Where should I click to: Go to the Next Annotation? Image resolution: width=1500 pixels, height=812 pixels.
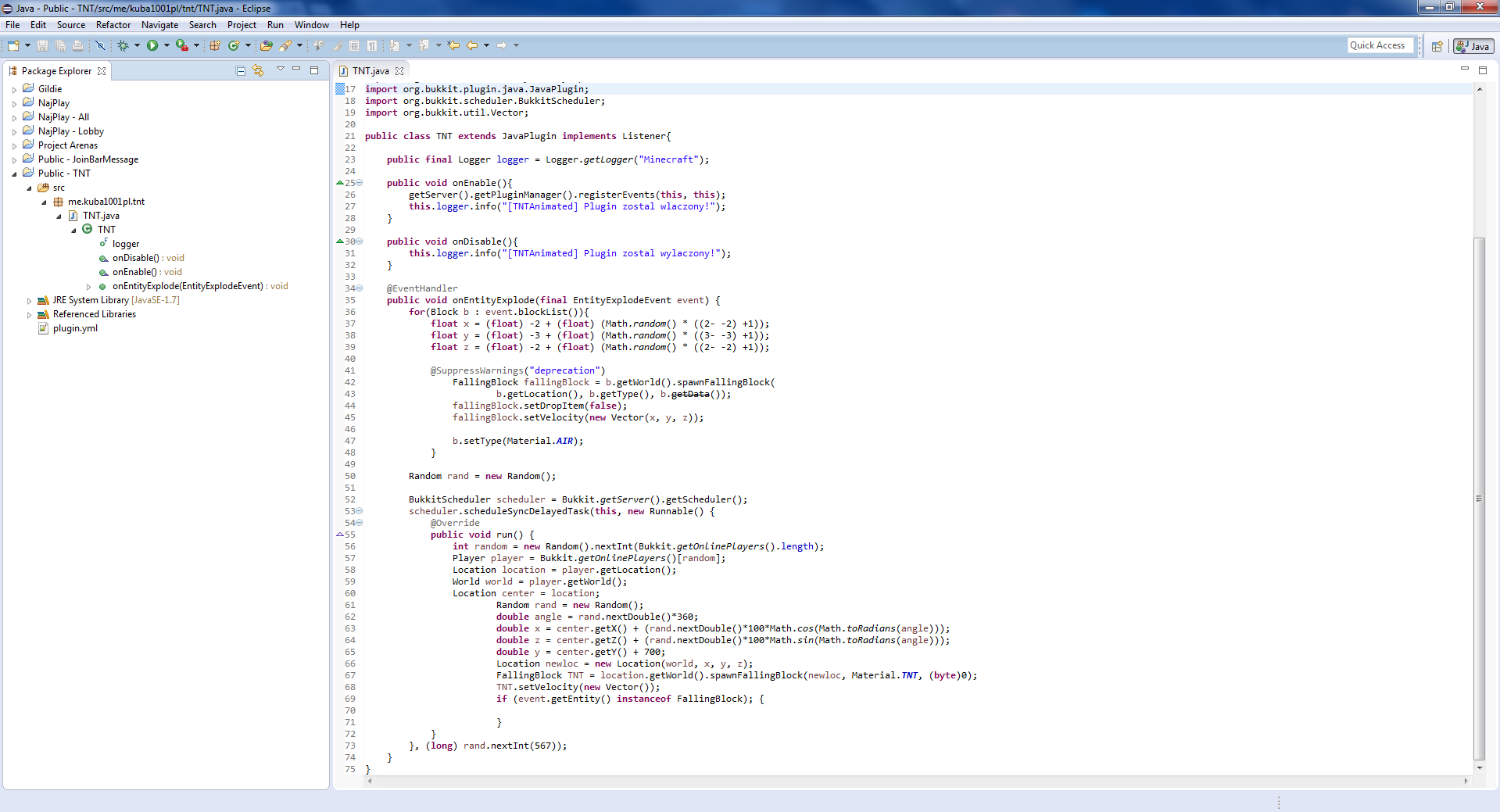[x=395, y=45]
